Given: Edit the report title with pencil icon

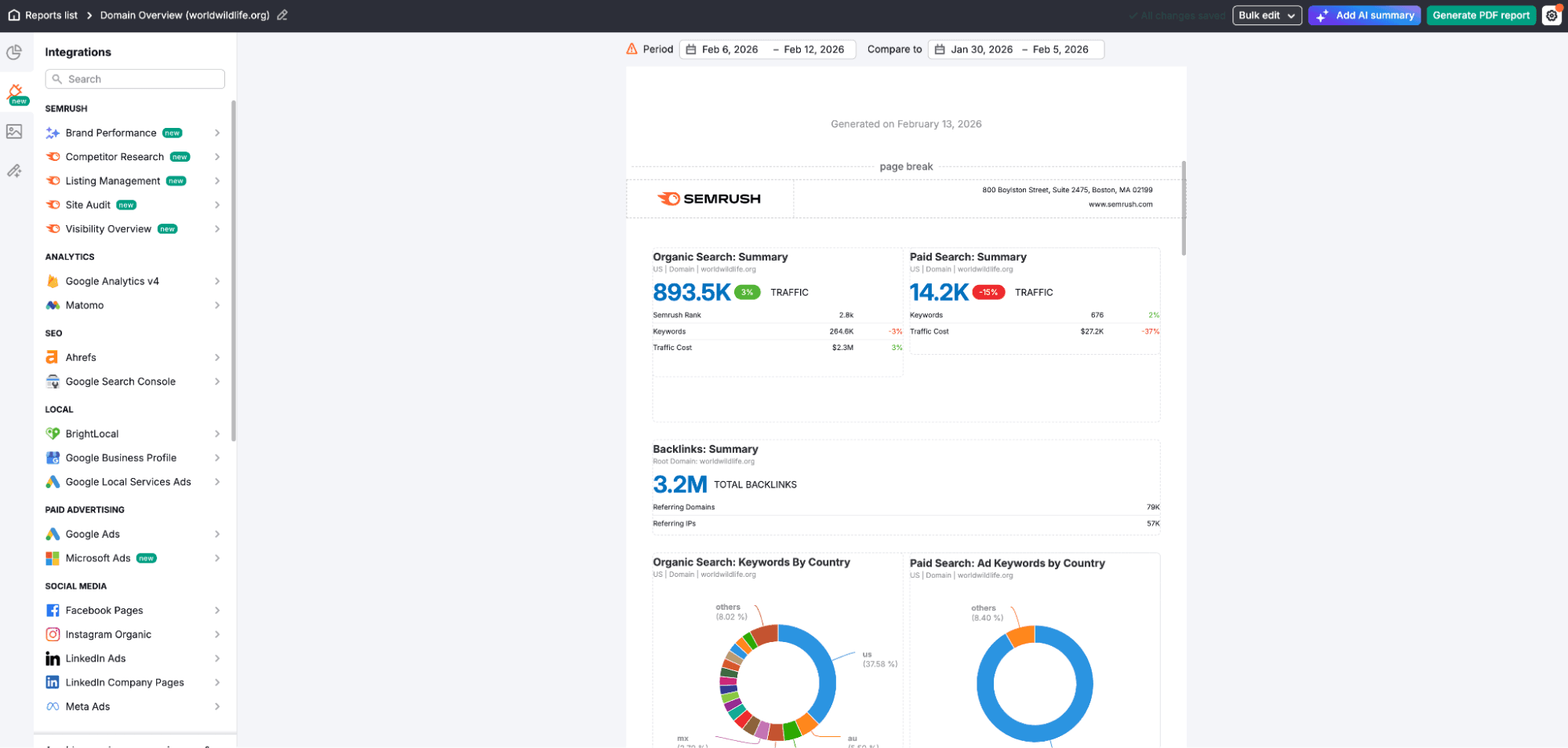Looking at the screenshot, I should pos(282,15).
